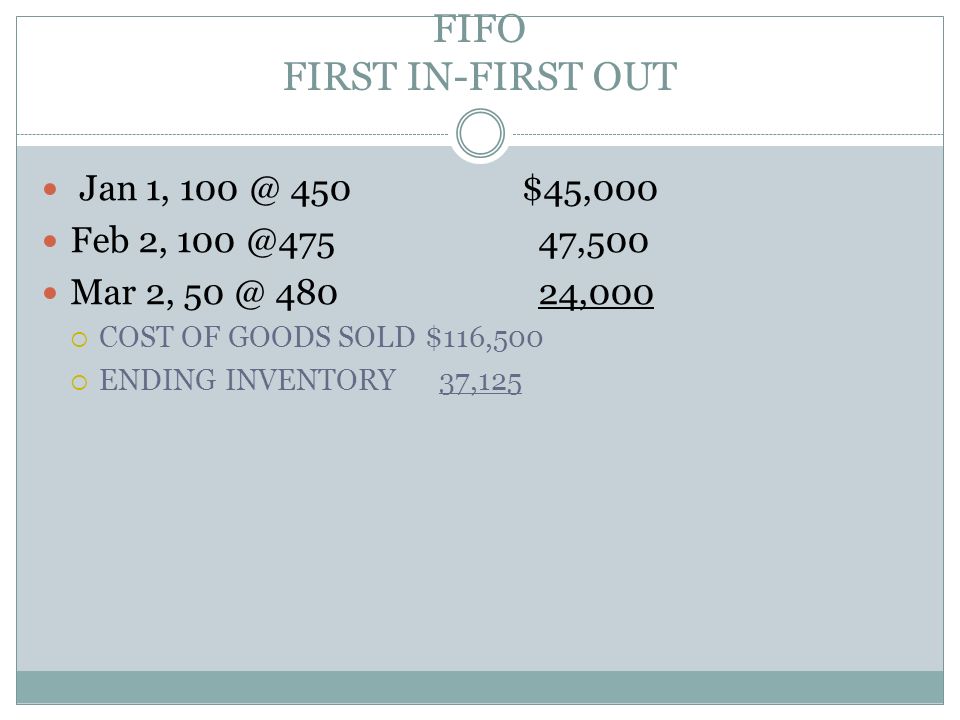Click the orange bullet beside Jan 1

50,189
